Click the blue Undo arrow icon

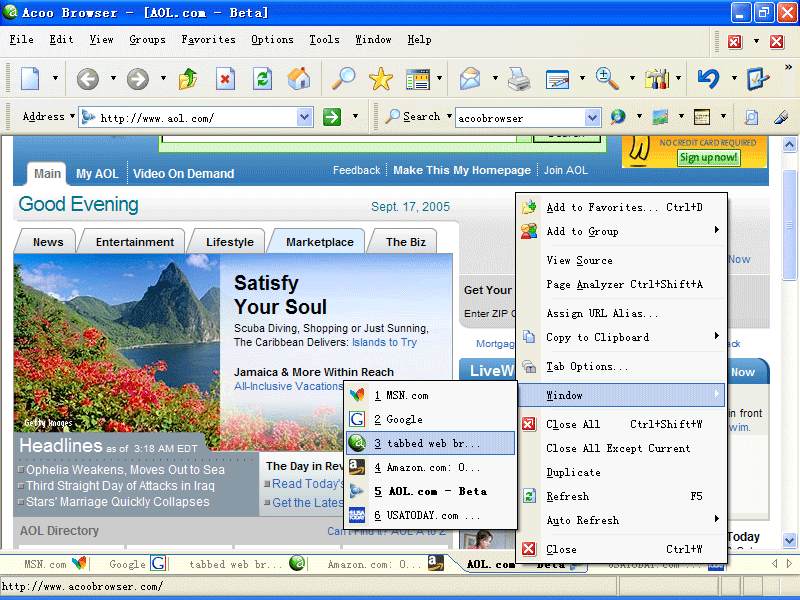point(708,79)
